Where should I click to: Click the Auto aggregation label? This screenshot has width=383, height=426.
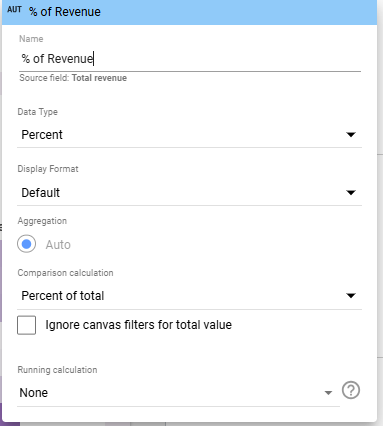pos(58,245)
